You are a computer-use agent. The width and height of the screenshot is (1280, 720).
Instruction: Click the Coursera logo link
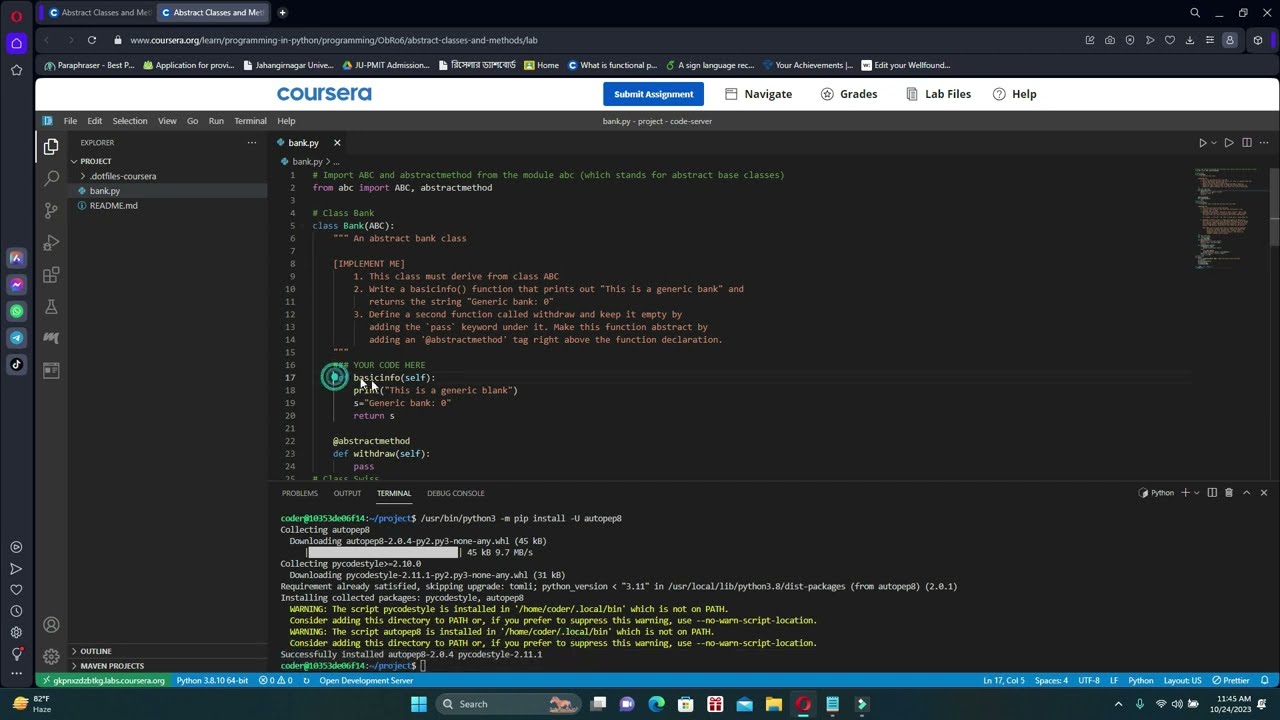click(x=324, y=94)
